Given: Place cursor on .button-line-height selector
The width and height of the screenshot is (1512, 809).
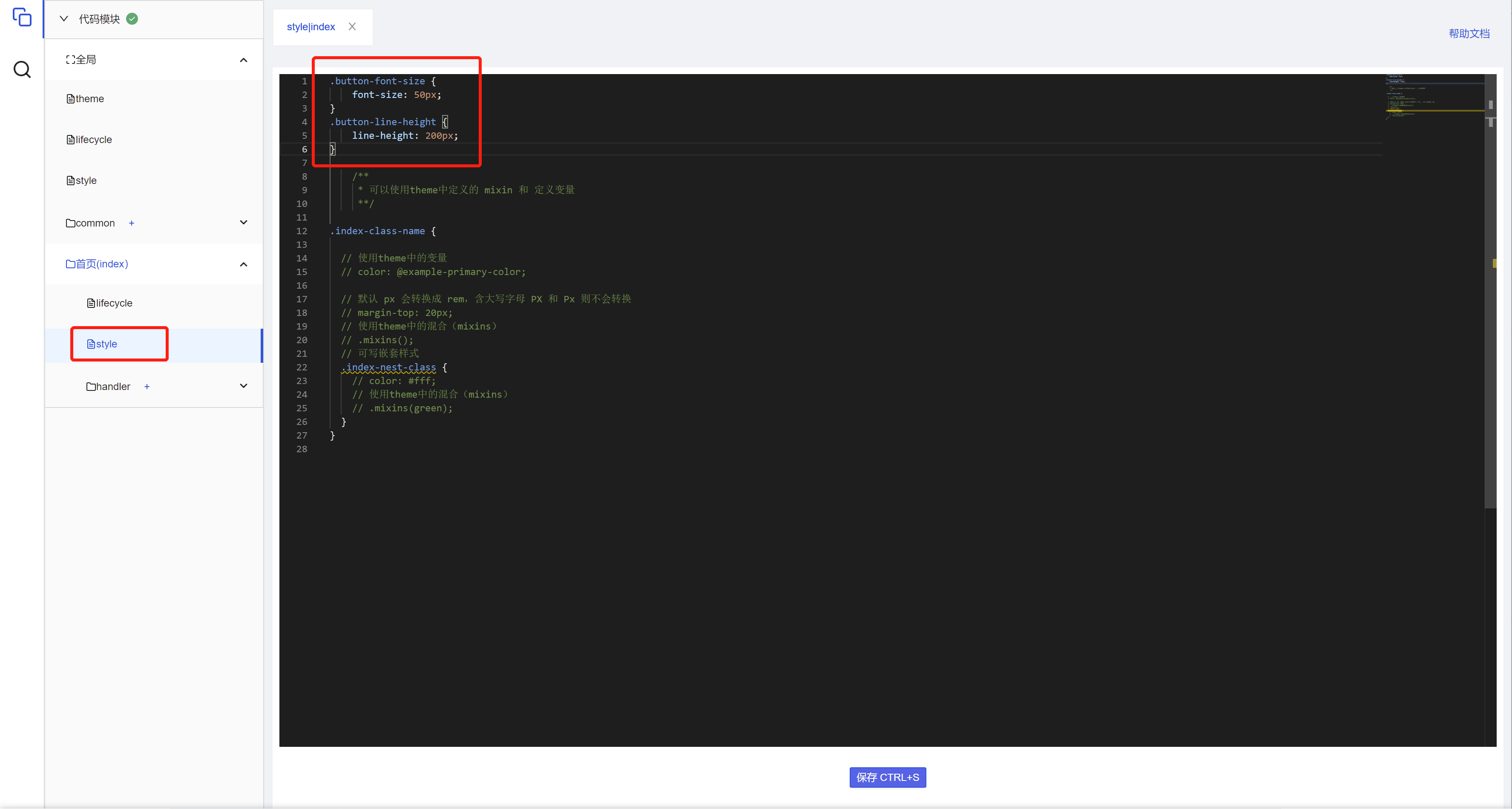Looking at the screenshot, I should 383,122.
